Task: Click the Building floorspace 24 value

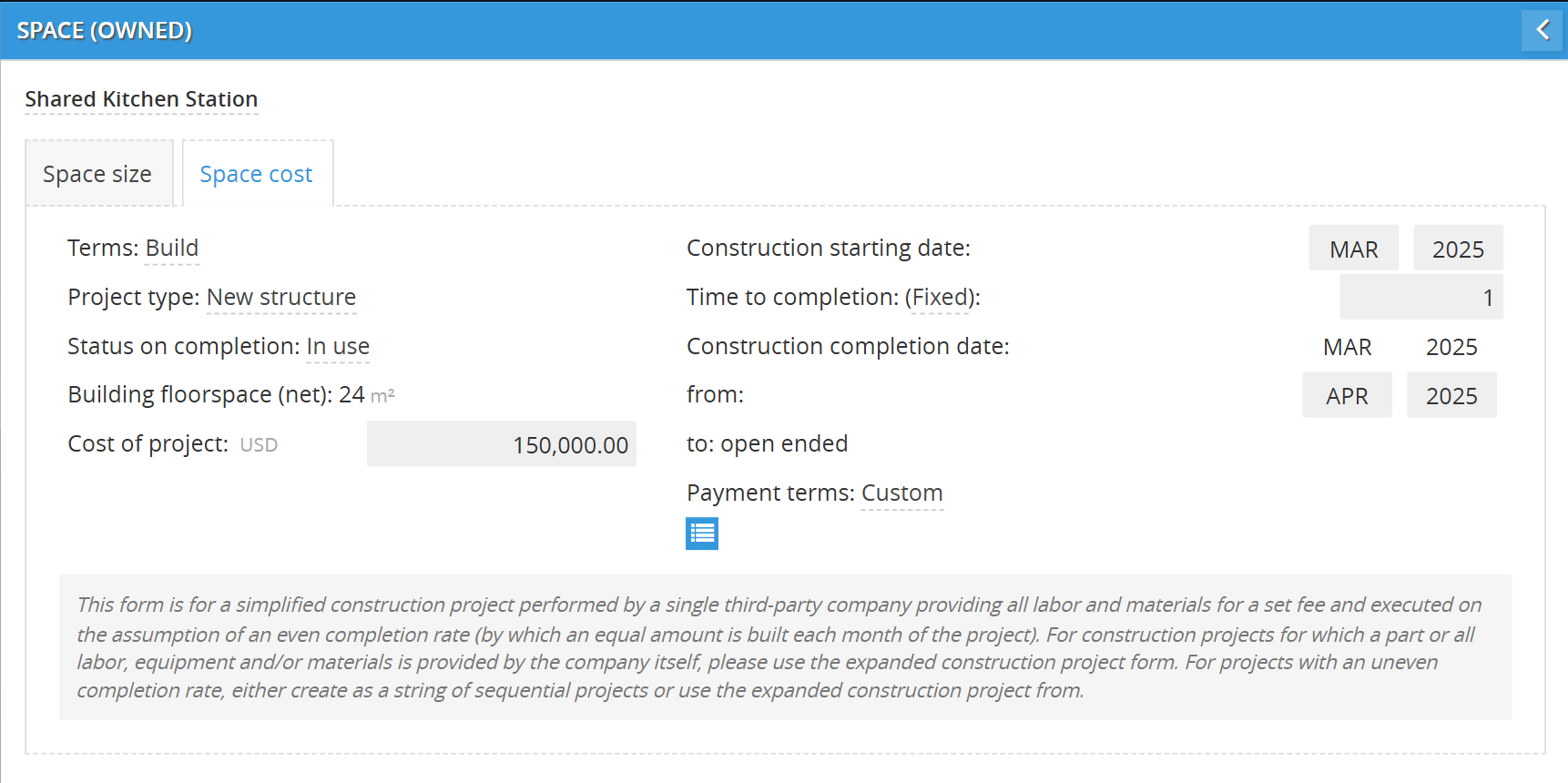Action: point(351,395)
